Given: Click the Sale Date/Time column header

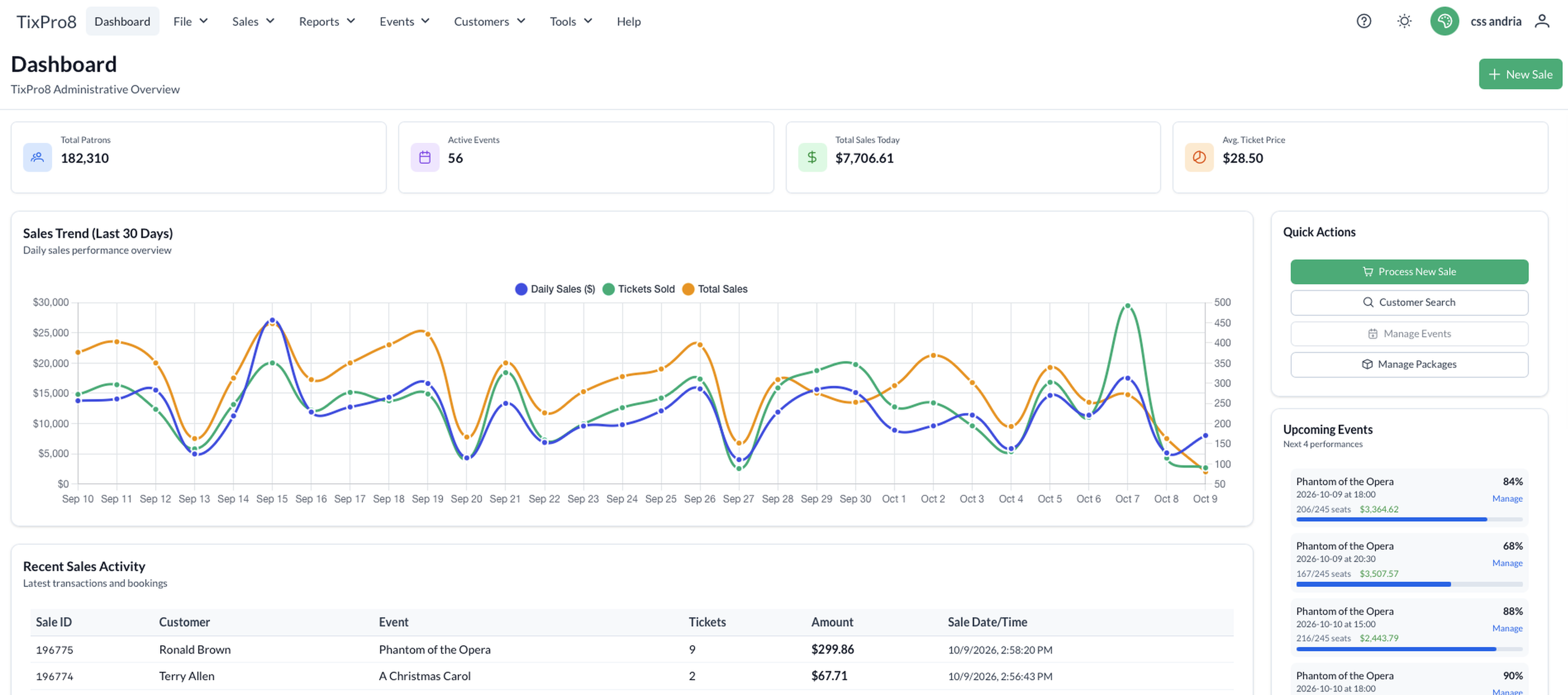Looking at the screenshot, I should click(x=987, y=623).
